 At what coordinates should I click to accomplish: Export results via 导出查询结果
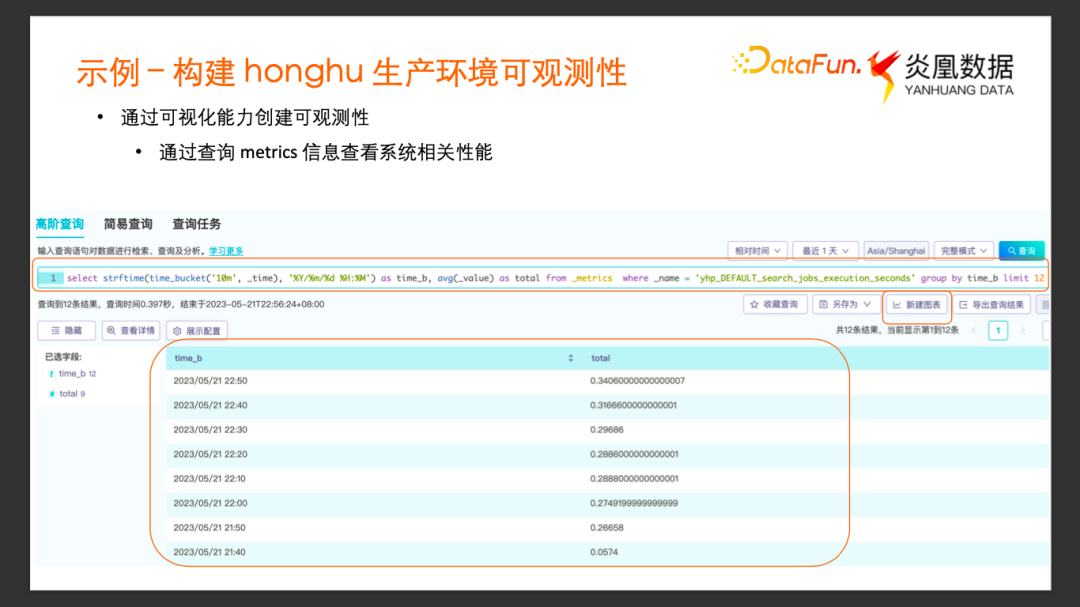pos(991,305)
